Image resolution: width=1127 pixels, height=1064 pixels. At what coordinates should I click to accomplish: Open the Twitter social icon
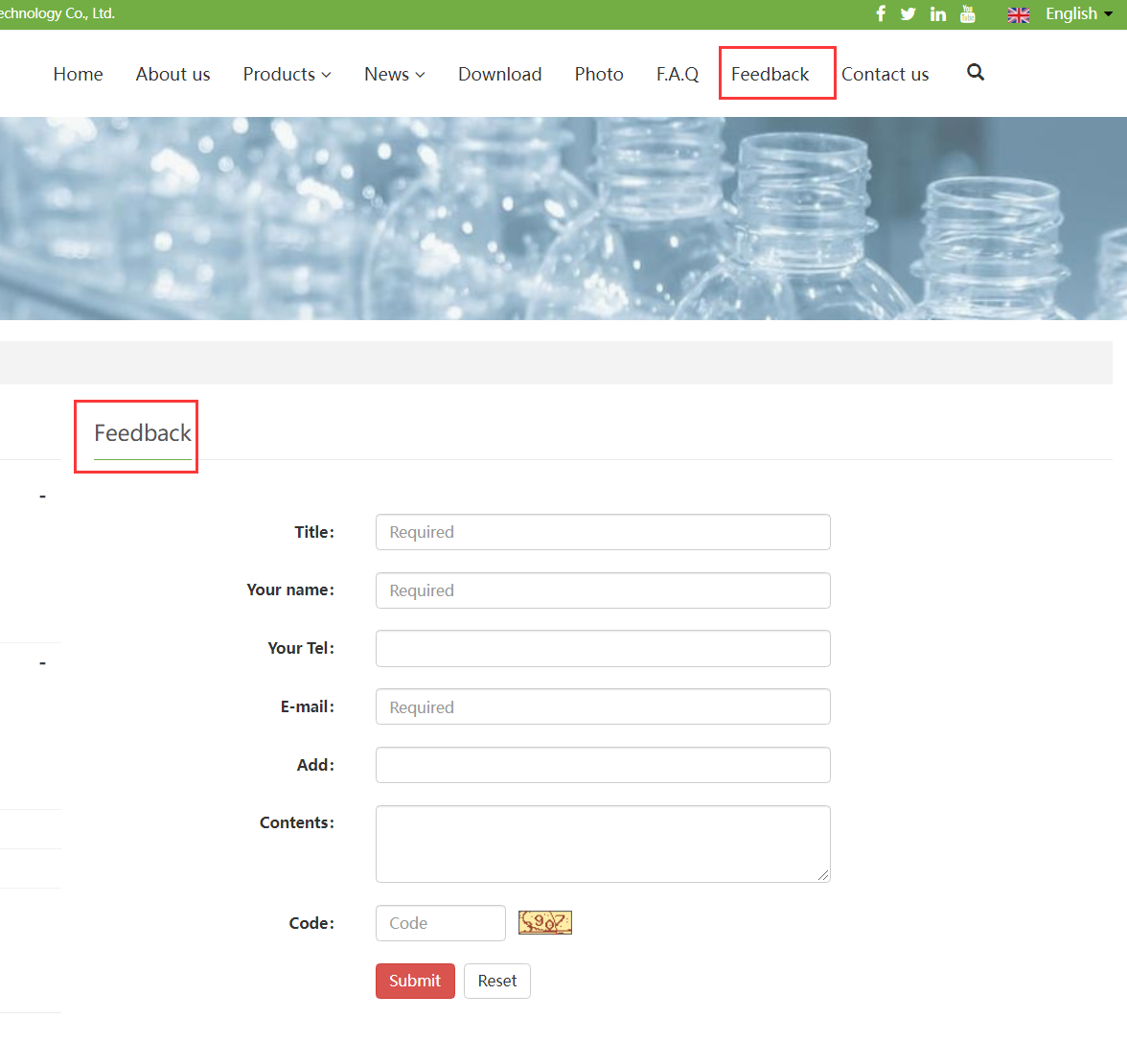pos(908,13)
